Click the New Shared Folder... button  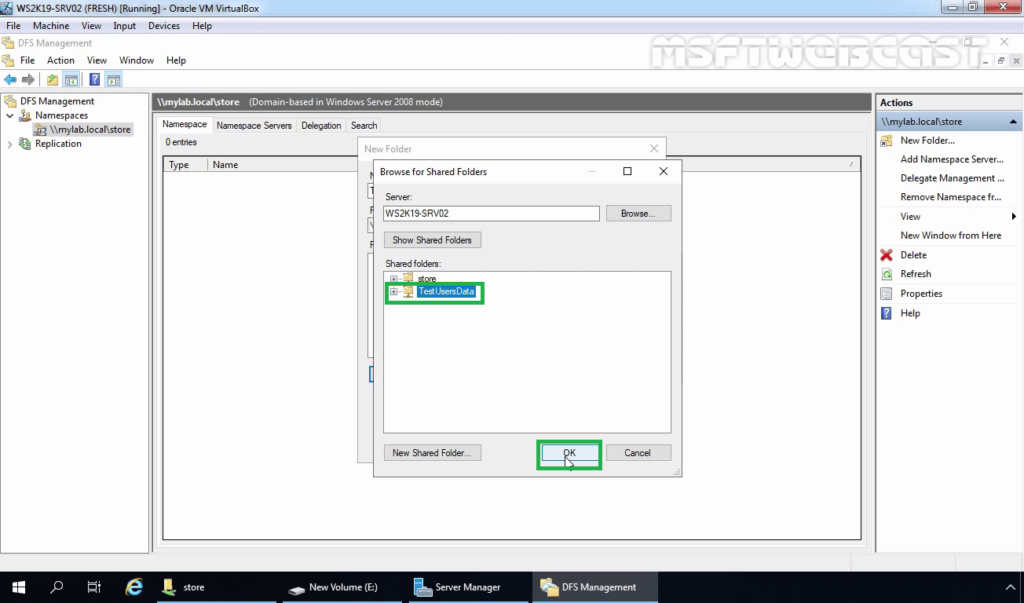pos(432,453)
